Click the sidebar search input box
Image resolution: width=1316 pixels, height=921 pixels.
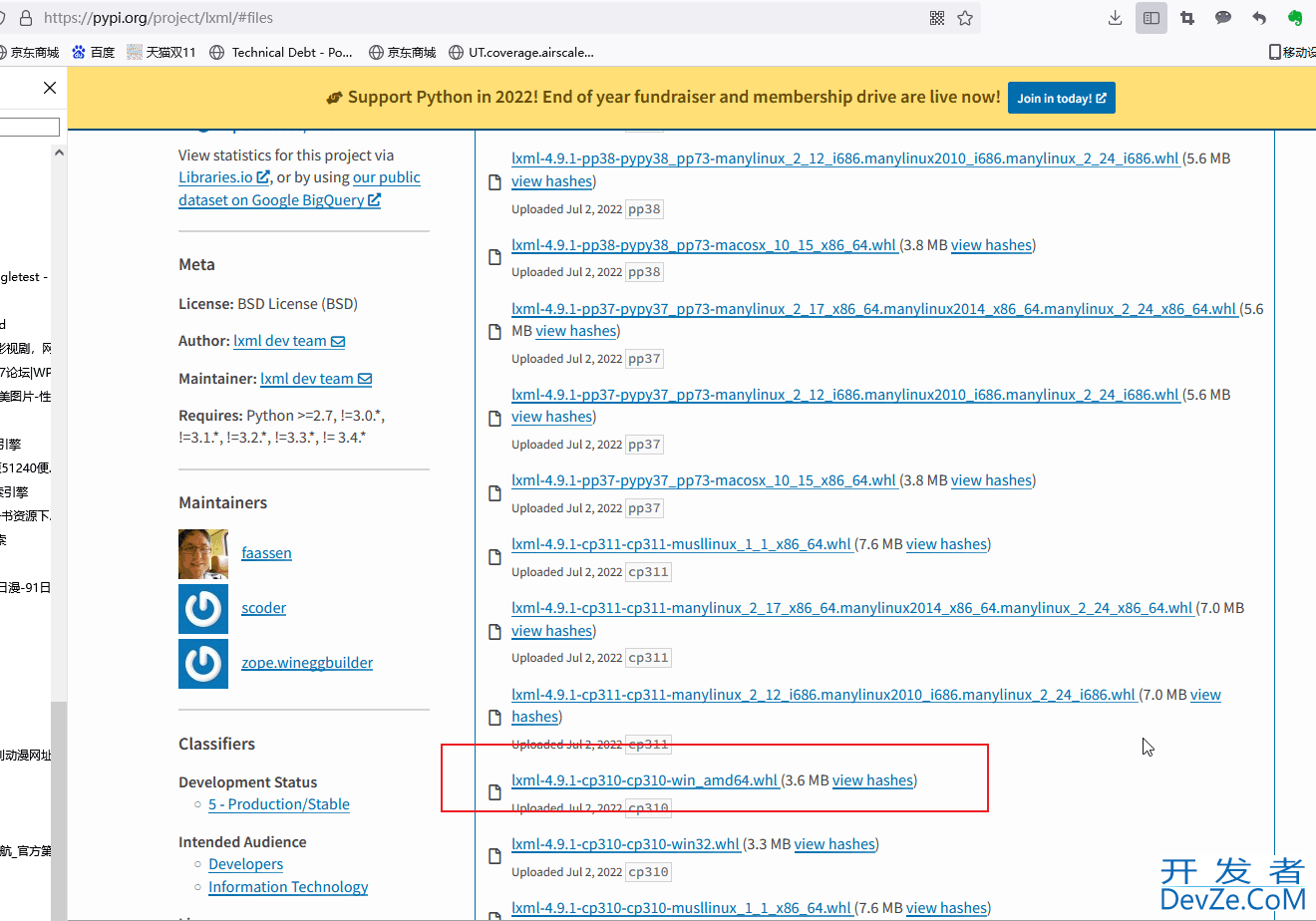click(x=29, y=127)
